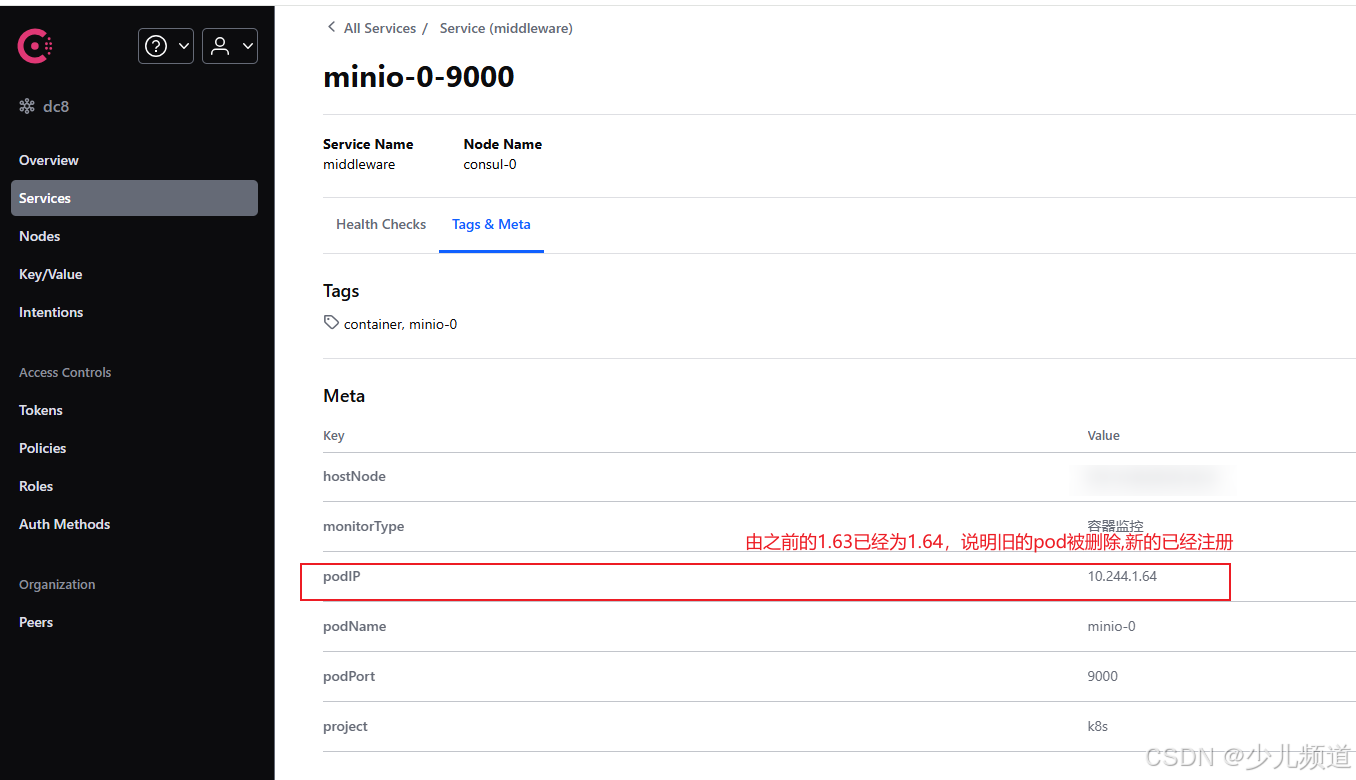Click Service (middleware) breadcrumb link

[x=506, y=28]
